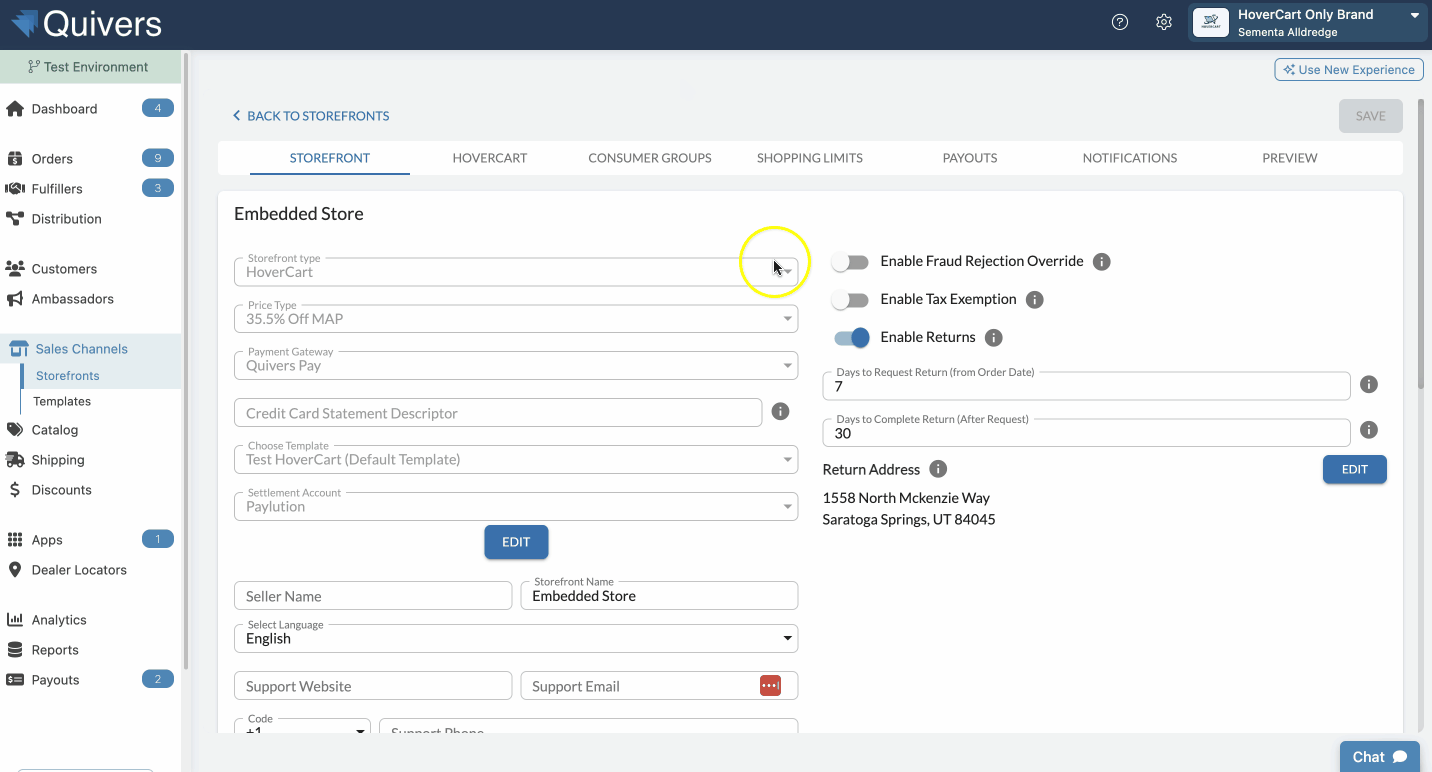Open the help question mark icon

(x=1120, y=22)
